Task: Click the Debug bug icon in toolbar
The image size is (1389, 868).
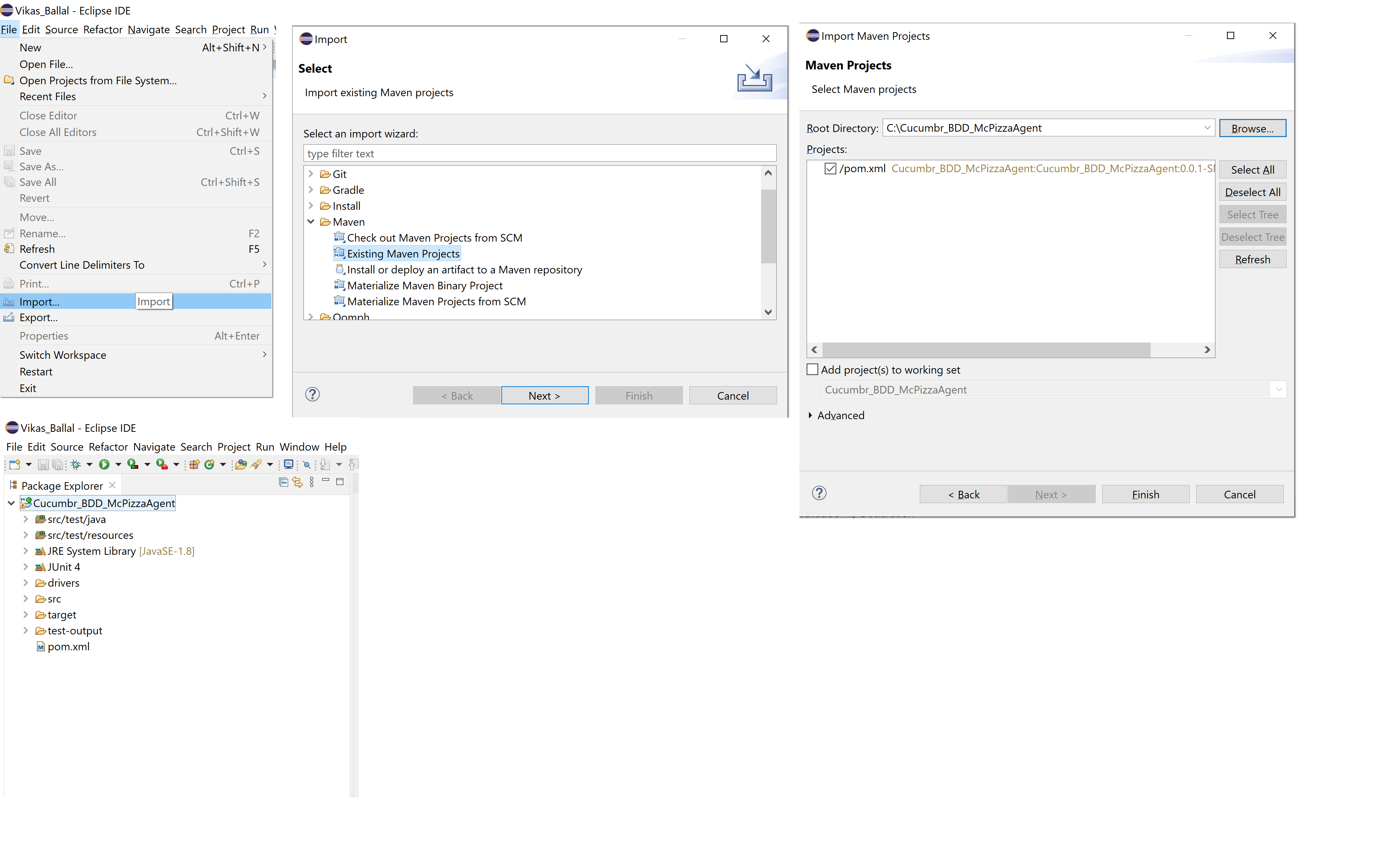Action: click(75, 464)
